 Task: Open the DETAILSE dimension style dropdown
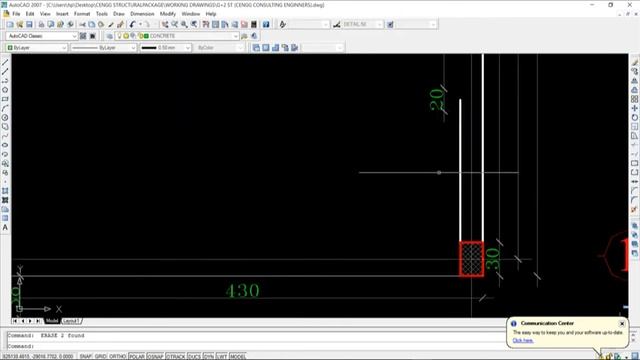[x=362, y=24]
